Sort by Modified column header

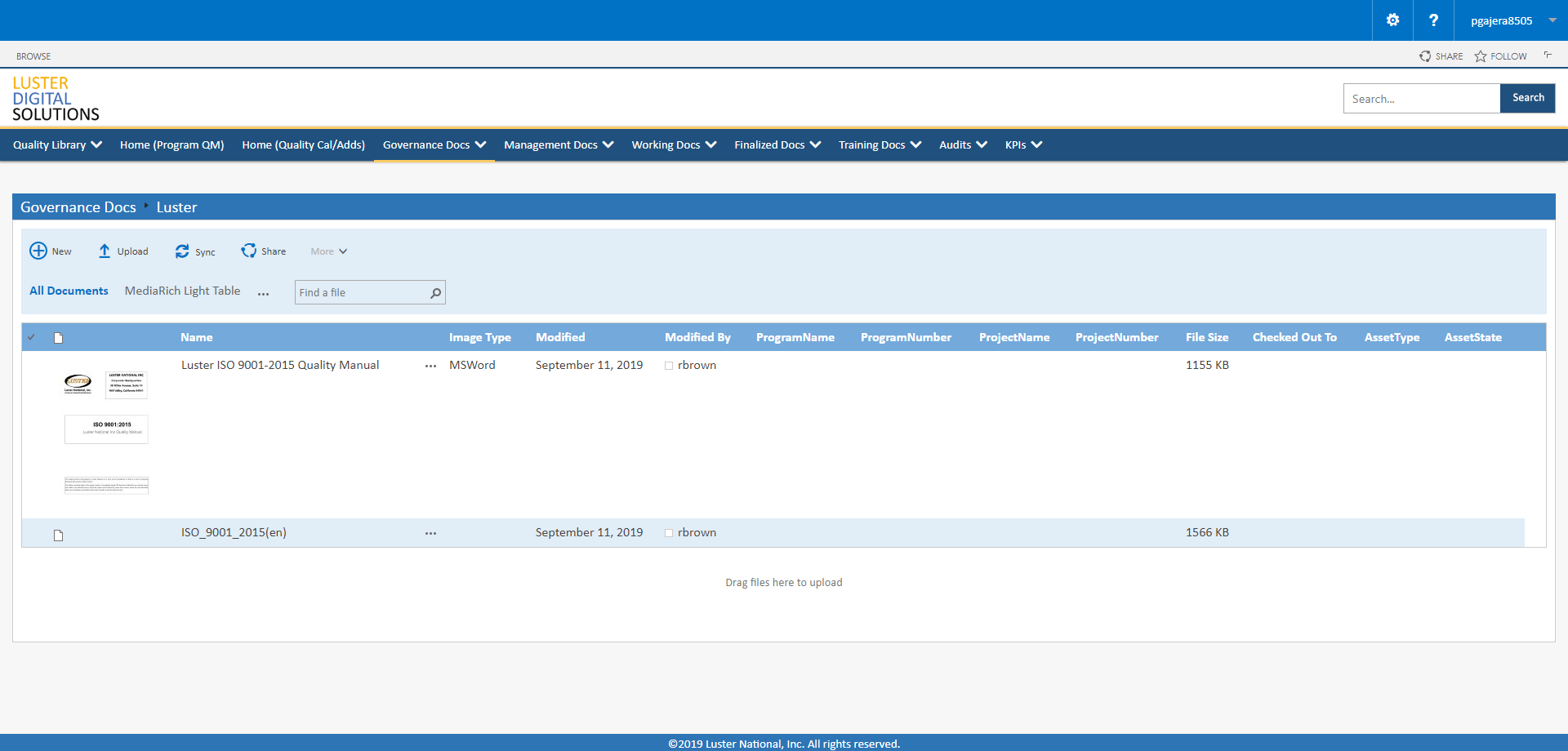560,337
